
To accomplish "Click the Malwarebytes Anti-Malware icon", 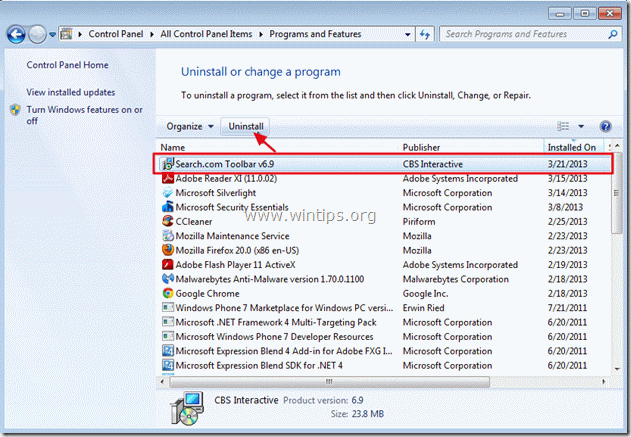I will coord(167,279).
